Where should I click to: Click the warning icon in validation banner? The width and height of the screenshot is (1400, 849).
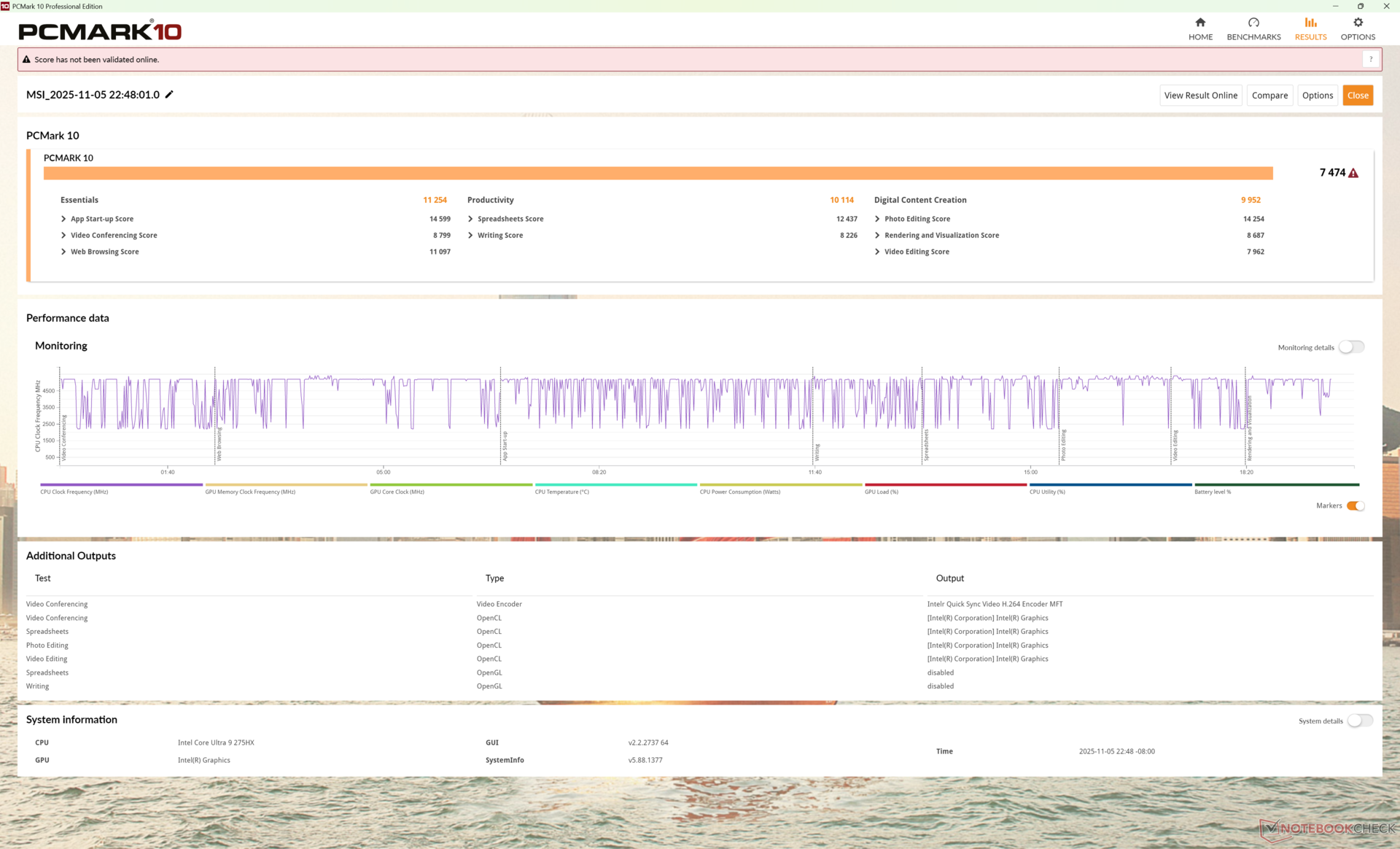point(26,60)
